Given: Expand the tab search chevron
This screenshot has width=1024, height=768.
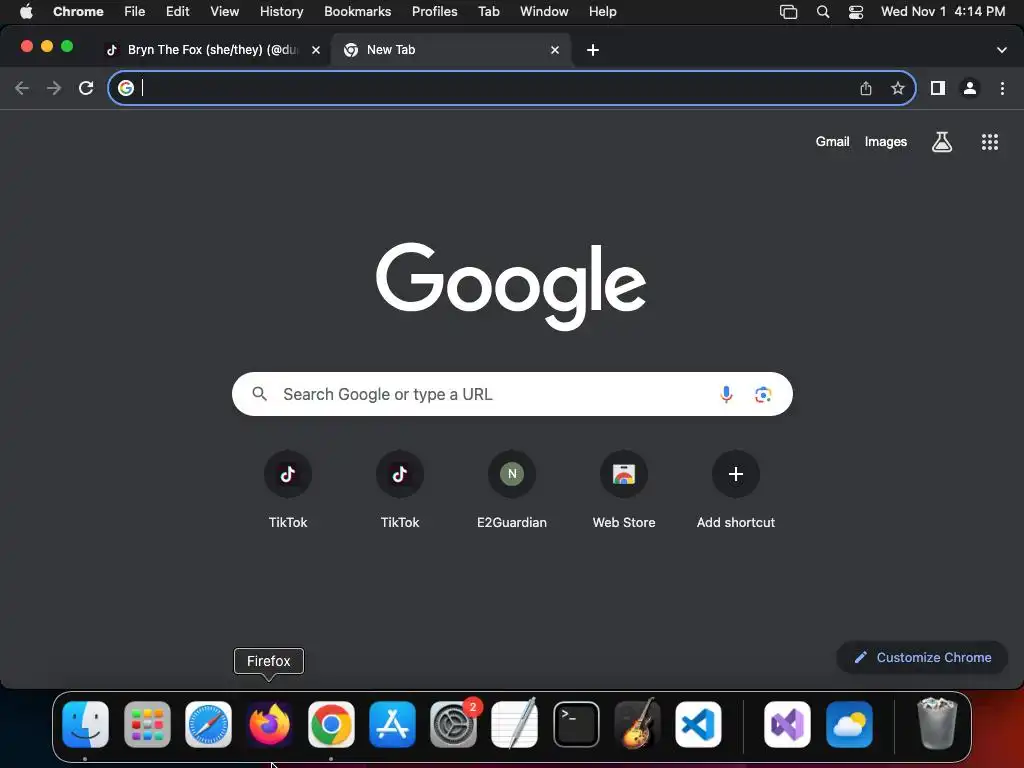Looking at the screenshot, I should (x=1002, y=50).
